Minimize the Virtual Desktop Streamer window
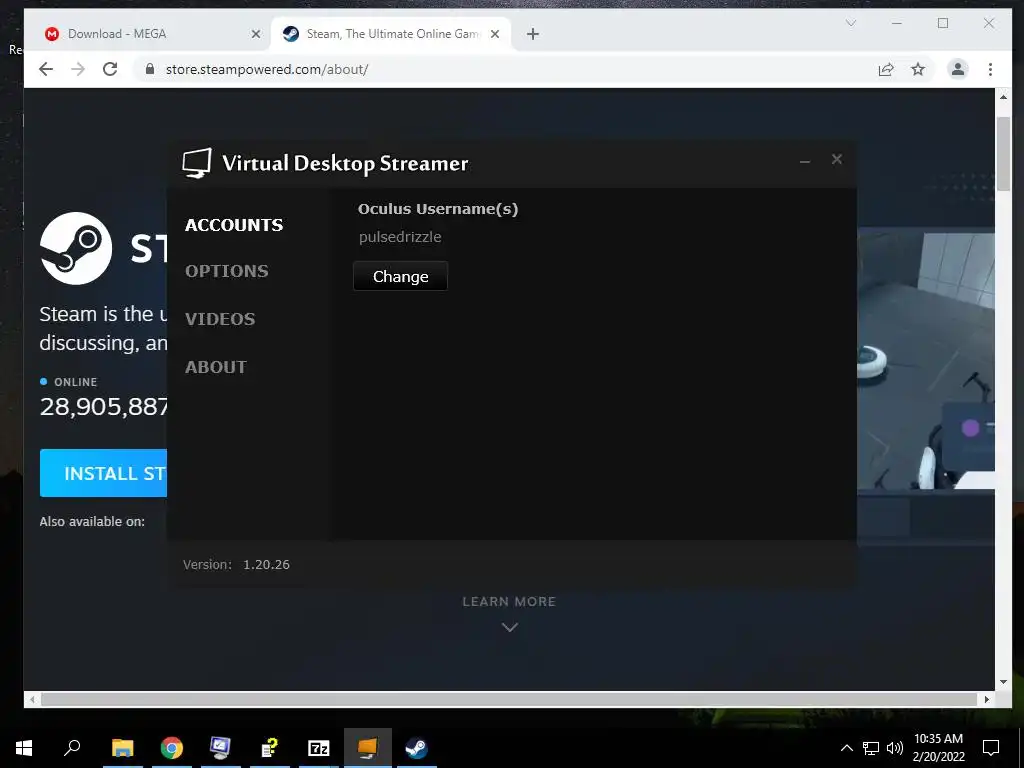Image resolution: width=1024 pixels, height=768 pixels. (x=805, y=161)
